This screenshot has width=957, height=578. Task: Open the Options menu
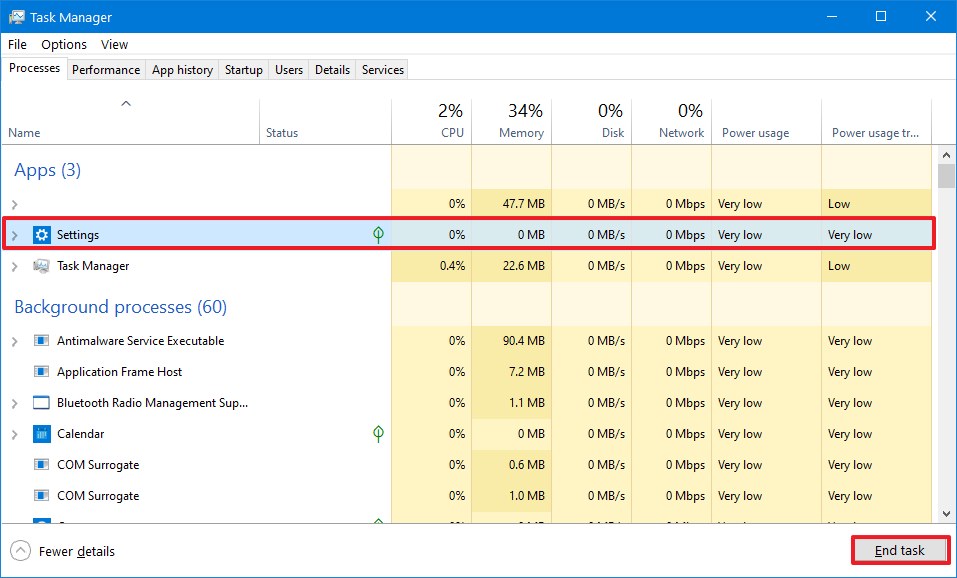[x=64, y=45]
